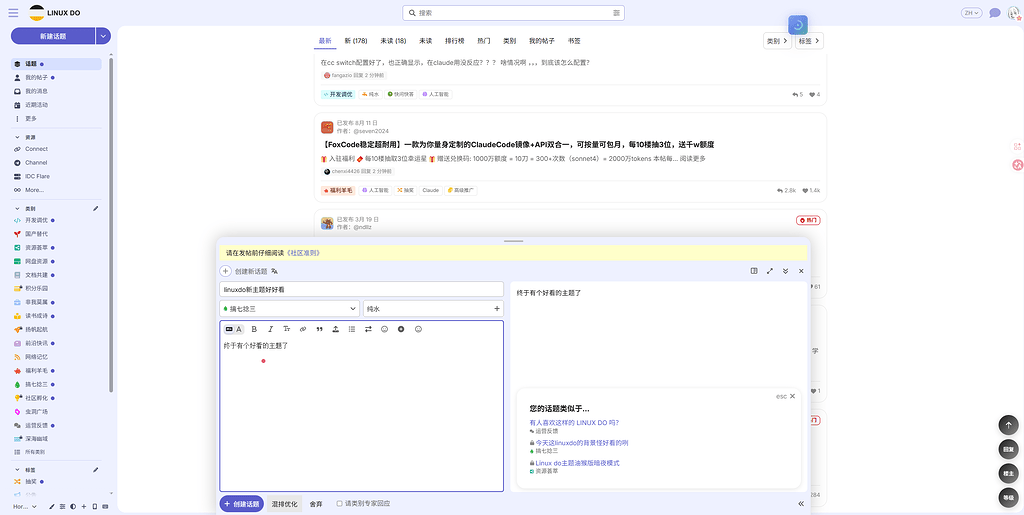Click the 舍弃 discard button
This screenshot has height=515, width=1024.
[x=316, y=504]
